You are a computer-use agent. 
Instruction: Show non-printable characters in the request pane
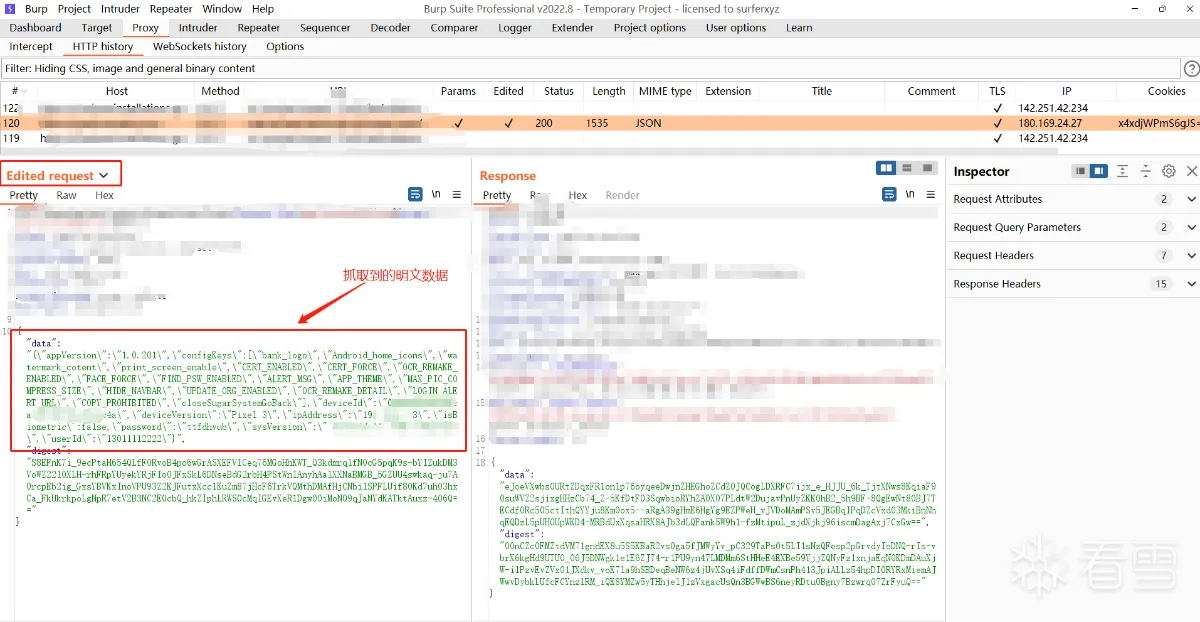(x=436, y=195)
